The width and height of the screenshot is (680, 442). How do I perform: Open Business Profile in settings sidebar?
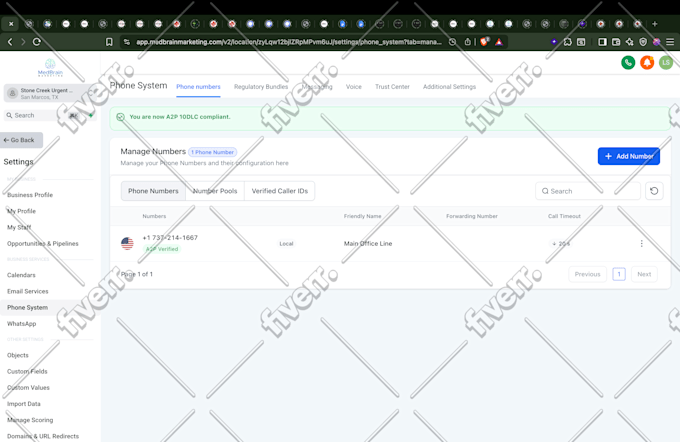pyautogui.click(x=30, y=195)
